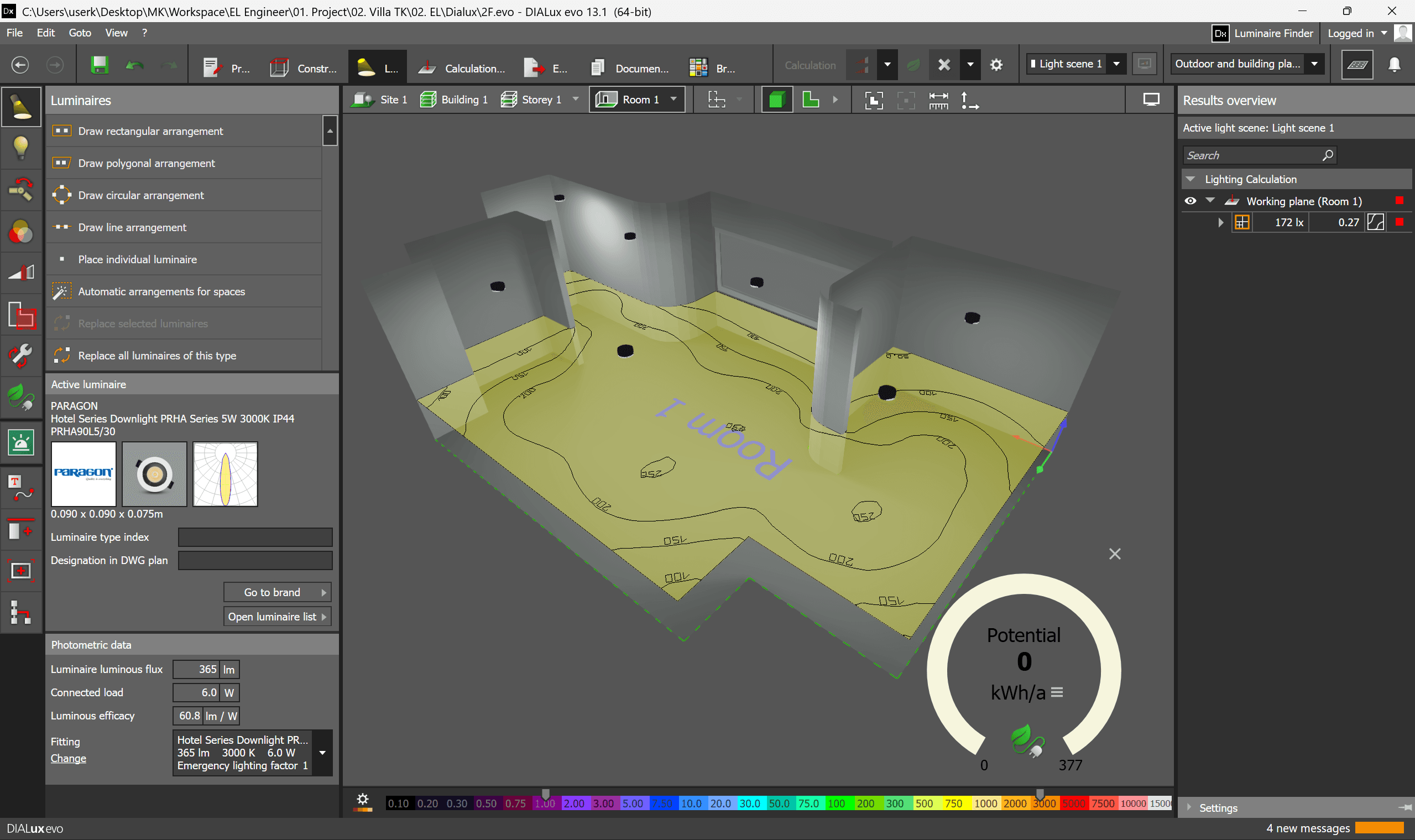Select the lamp bulb tool in sidebar
Screen dimensions: 1415x840
[x=21, y=147]
